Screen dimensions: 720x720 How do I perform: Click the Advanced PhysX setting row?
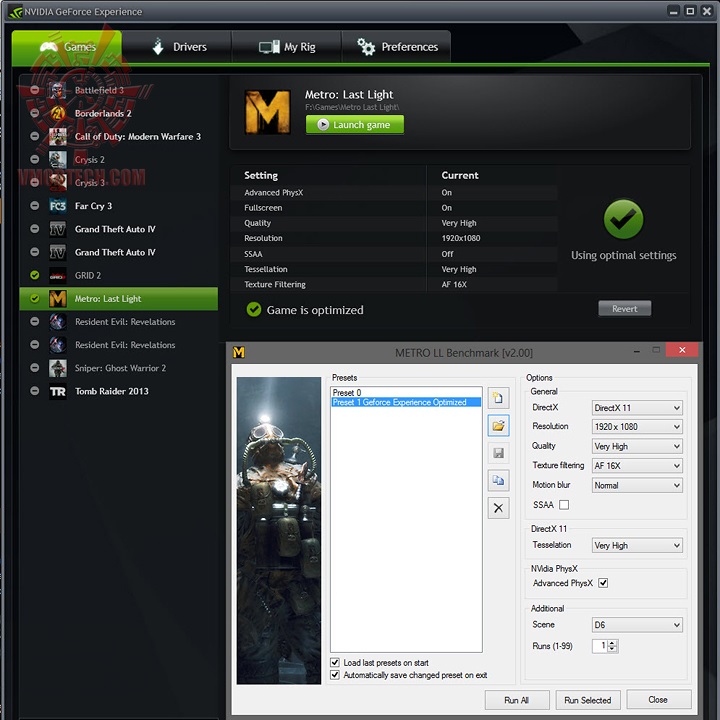pos(394,192)
